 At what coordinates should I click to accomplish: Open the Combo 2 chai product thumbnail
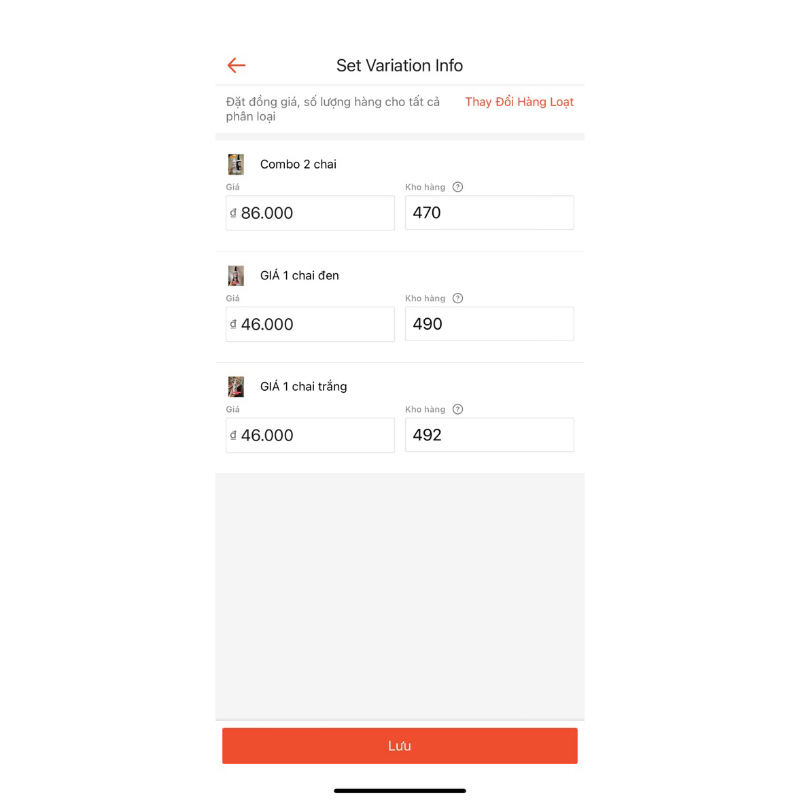click(236, 164)
